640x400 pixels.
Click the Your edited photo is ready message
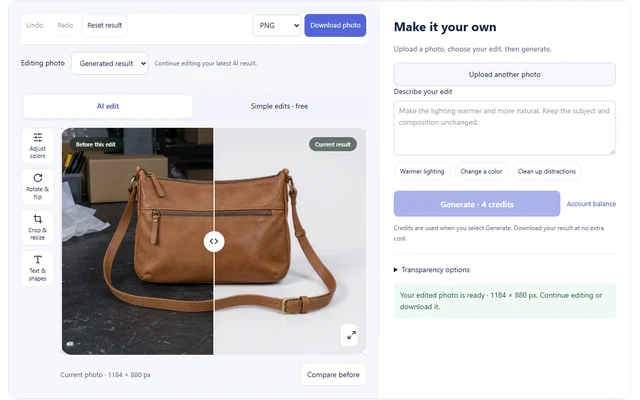(x=504, y=301)
